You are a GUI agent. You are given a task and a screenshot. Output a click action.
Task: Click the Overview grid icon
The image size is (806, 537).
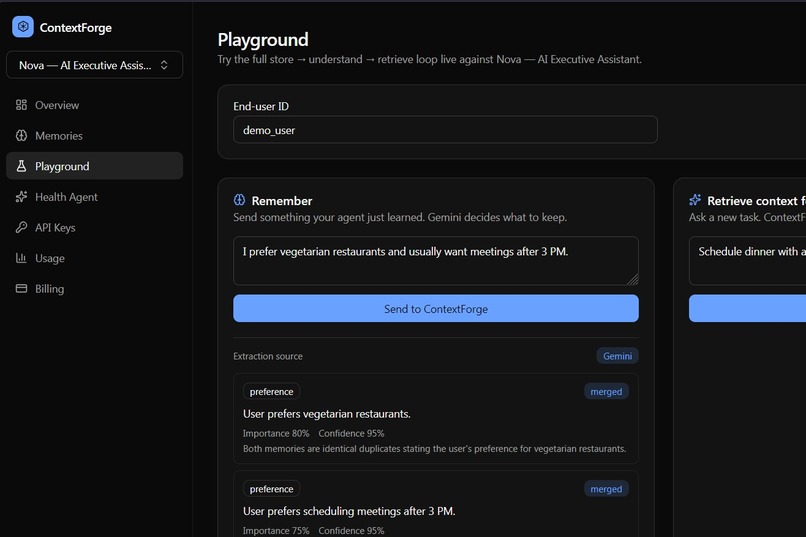pos(21,105)
